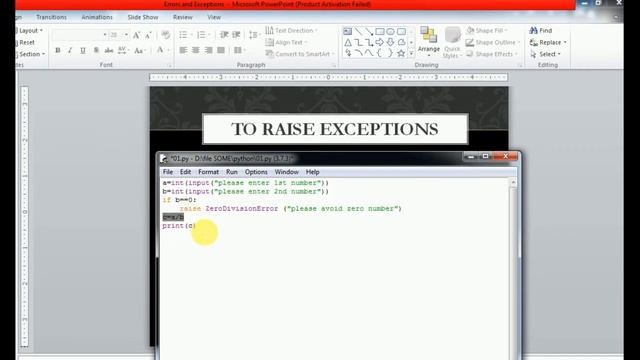Open Change Case Aa dropdown
Screen dimensions: 640x360
coord(140,51)
